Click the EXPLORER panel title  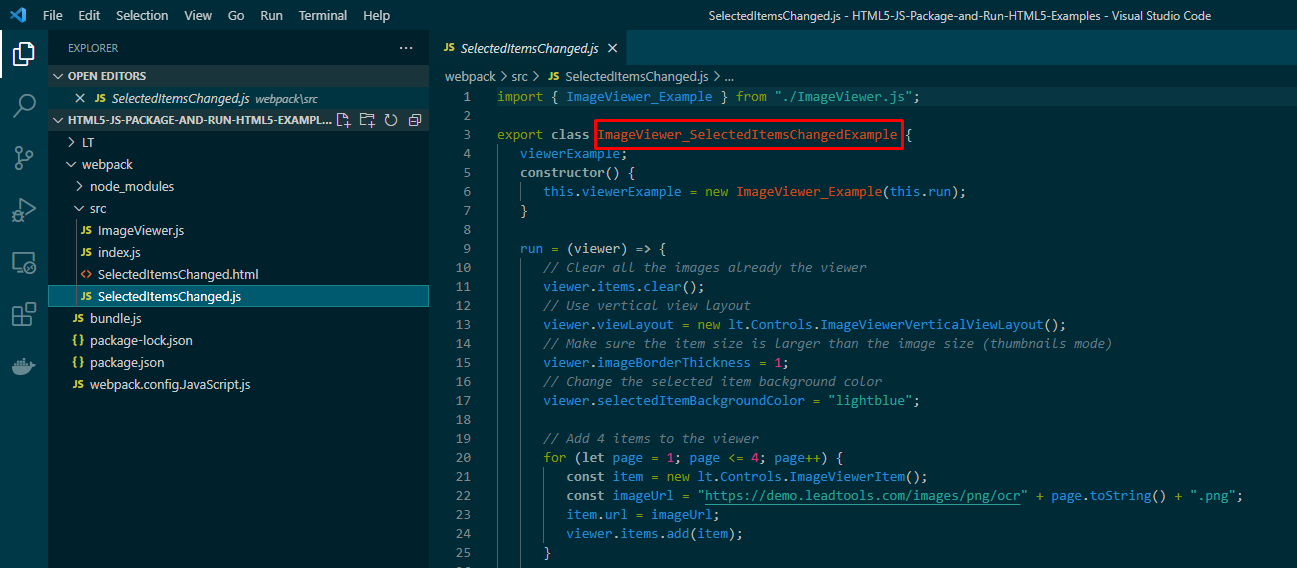click(x=93, y=48)
